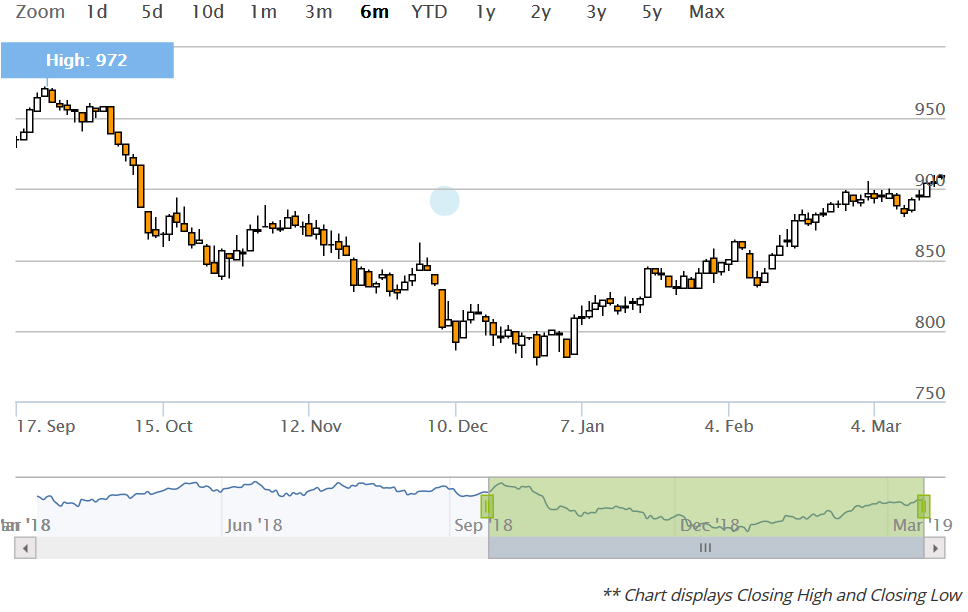This screenshot has width=968, height=612.
Task: Set zoom range to 3y
Action: tap(596, 12)
